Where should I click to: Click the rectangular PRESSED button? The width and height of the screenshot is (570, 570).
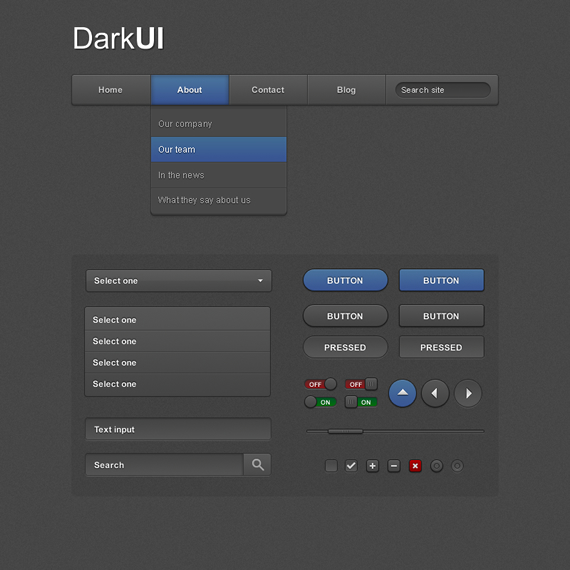441,347
